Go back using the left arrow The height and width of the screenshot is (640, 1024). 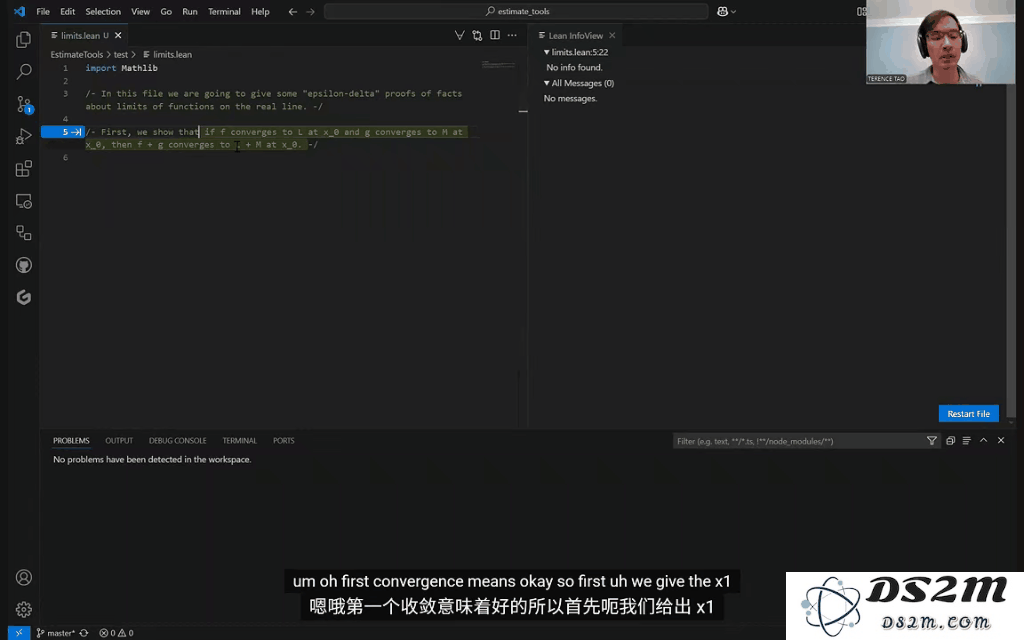click(x=293, y=11)
